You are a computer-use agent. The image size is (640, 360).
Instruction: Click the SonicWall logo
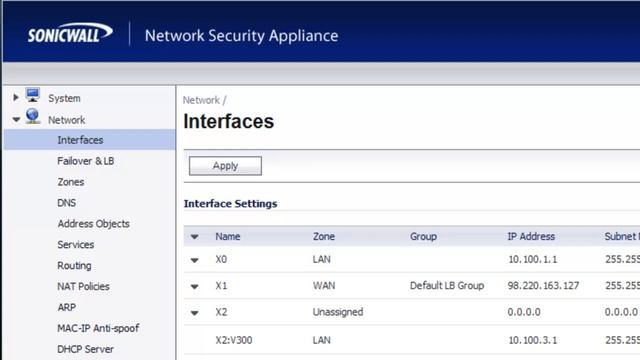(x=70, y=33)
